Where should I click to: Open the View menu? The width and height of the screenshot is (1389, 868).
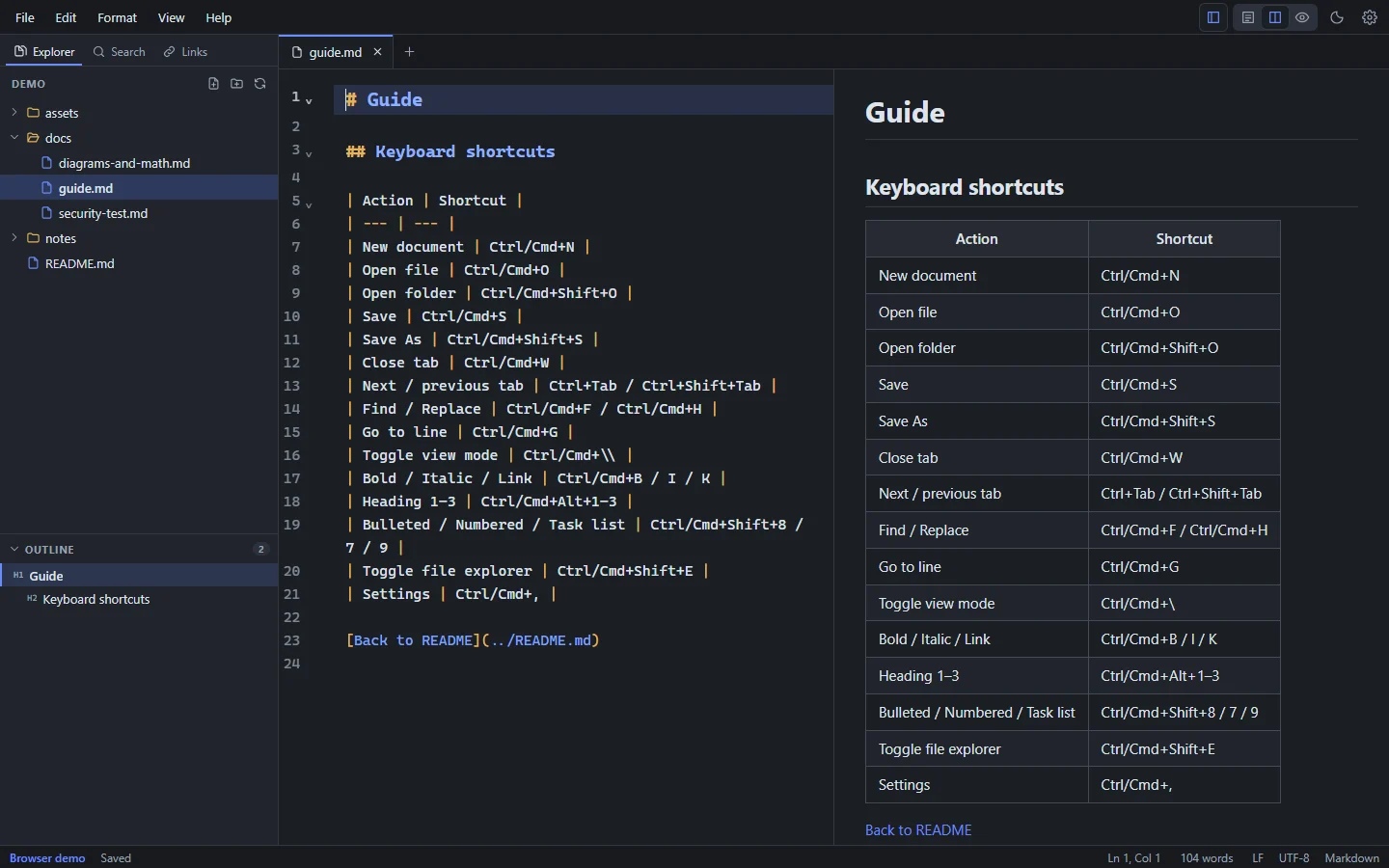[171, 17]
